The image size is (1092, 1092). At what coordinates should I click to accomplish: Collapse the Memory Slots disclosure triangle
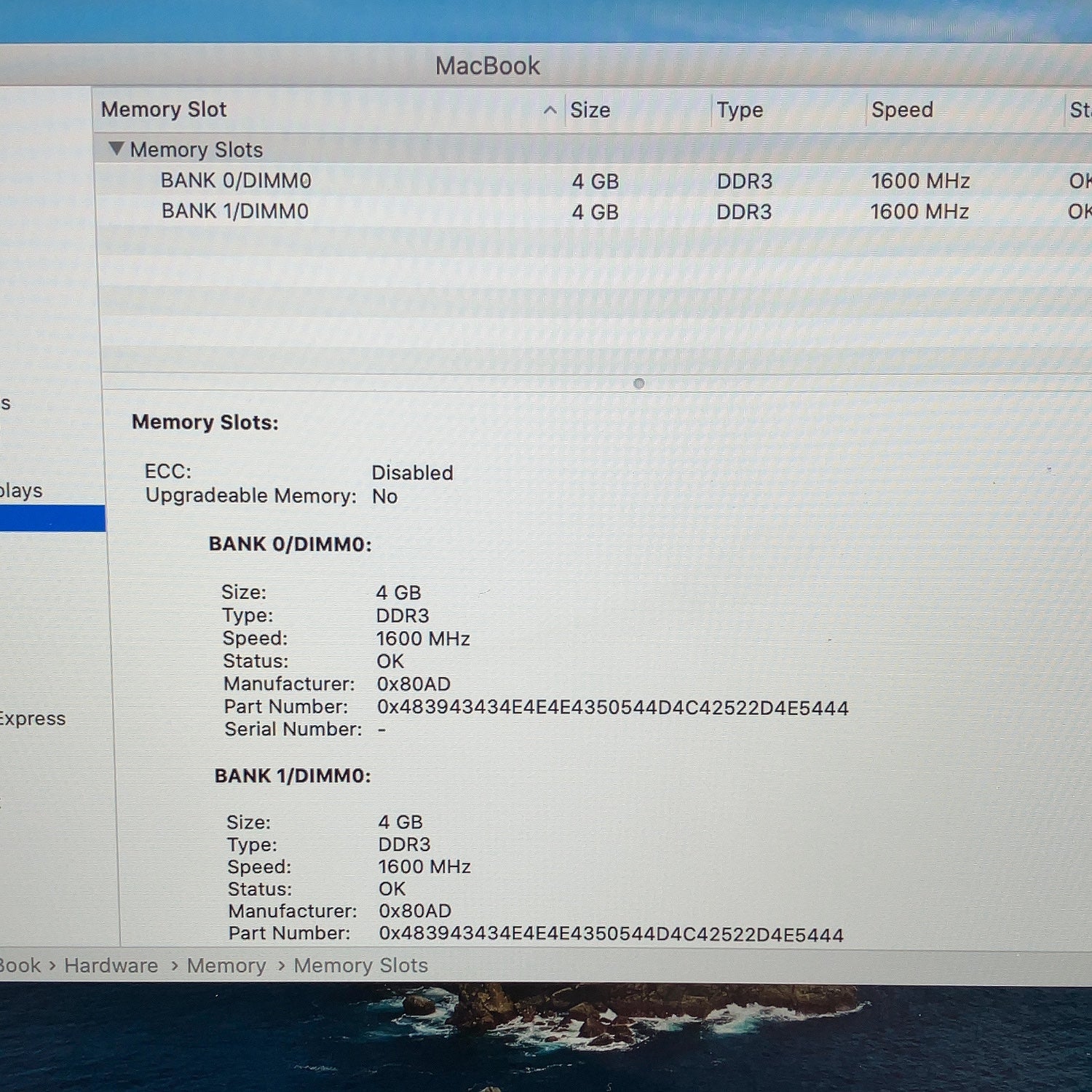pyautogui.click(x=116, y=149)
